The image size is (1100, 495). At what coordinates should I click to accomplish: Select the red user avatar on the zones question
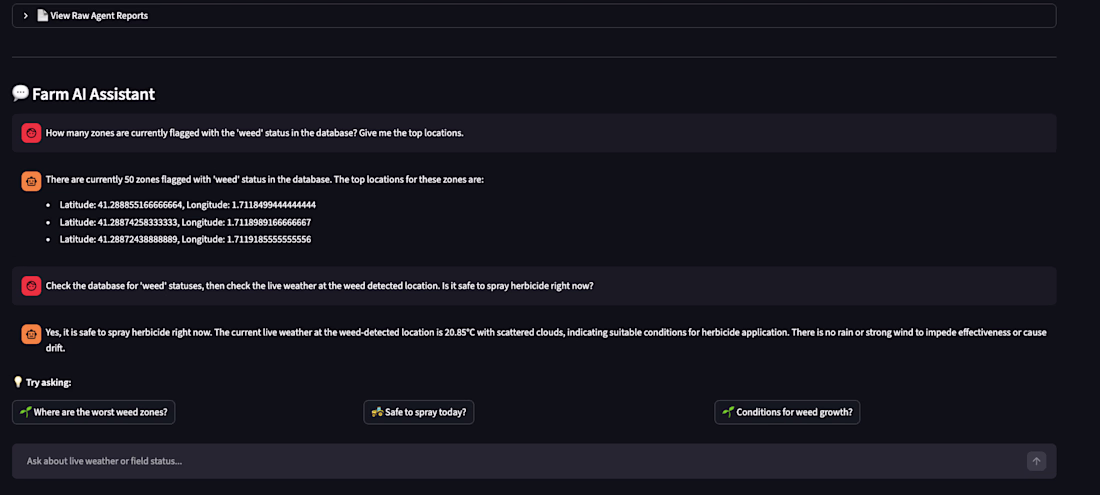(x=31, y=133)
